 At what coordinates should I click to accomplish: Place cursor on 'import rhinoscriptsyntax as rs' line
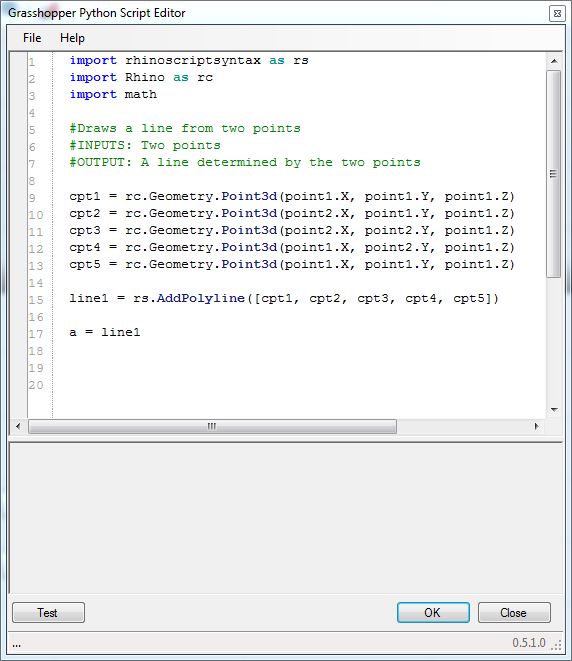[x=189, y=61]
